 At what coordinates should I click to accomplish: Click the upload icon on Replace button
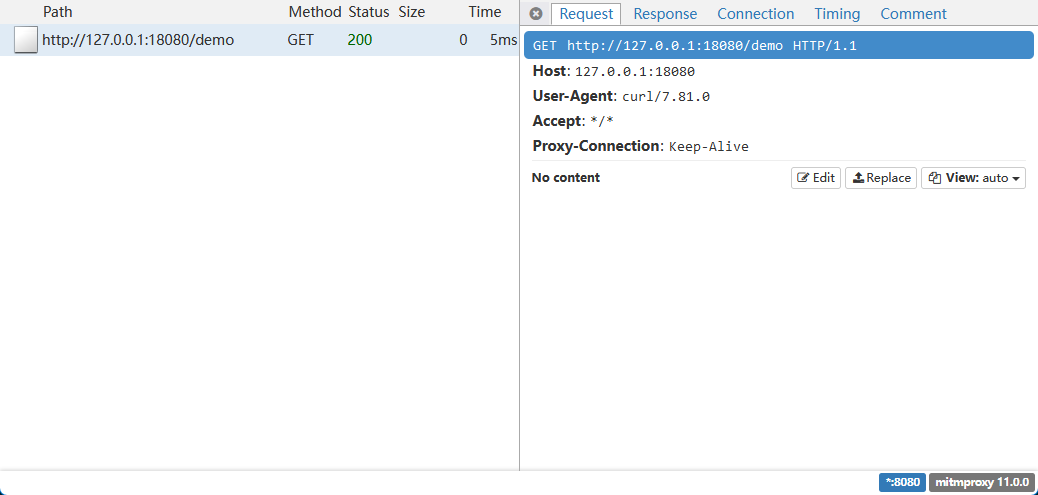[x=858, y=178]
